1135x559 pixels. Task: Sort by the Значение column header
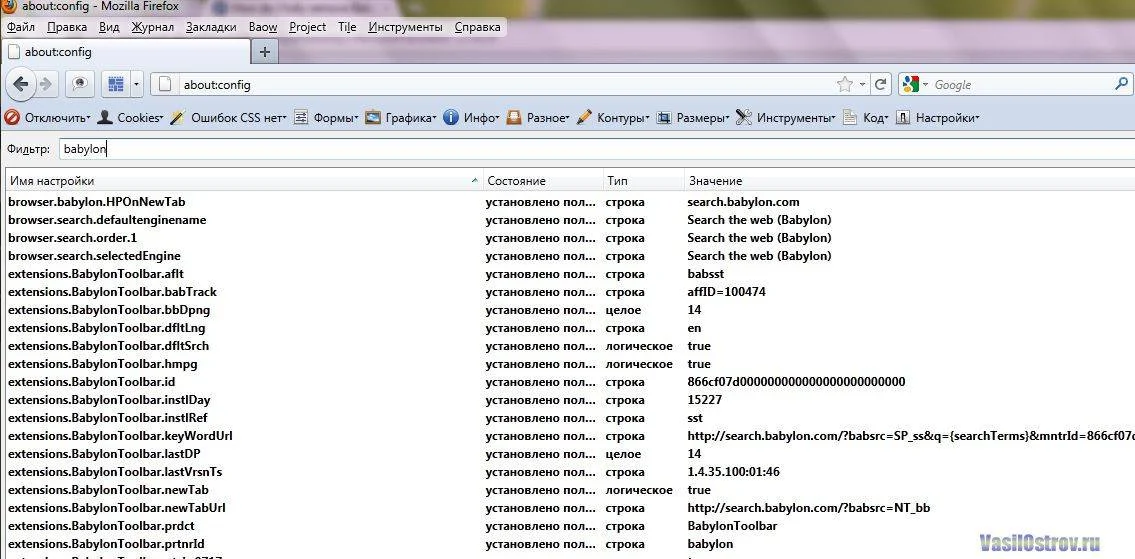point(909,181)
